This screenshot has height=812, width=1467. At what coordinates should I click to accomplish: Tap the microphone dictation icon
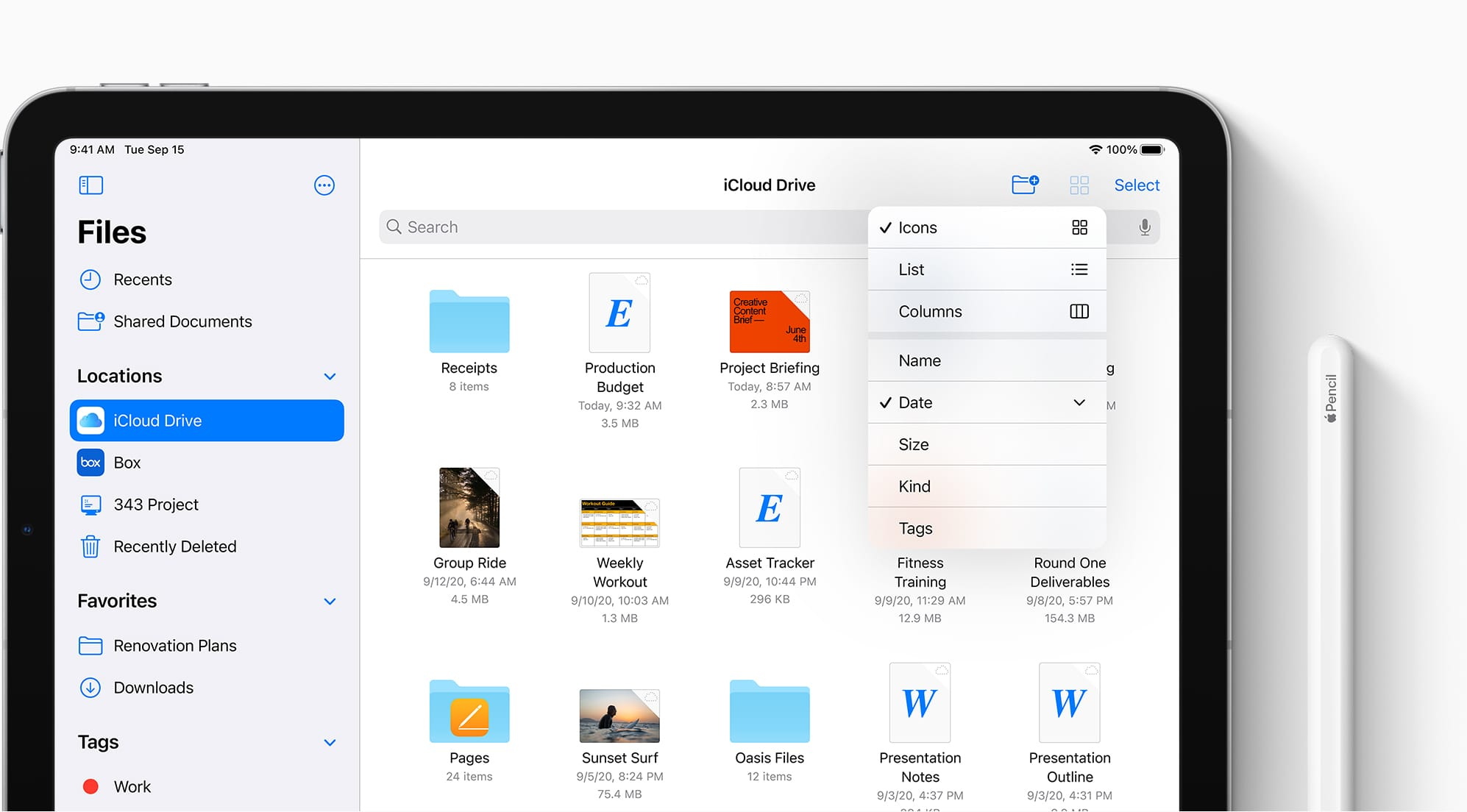[1144, 227]
